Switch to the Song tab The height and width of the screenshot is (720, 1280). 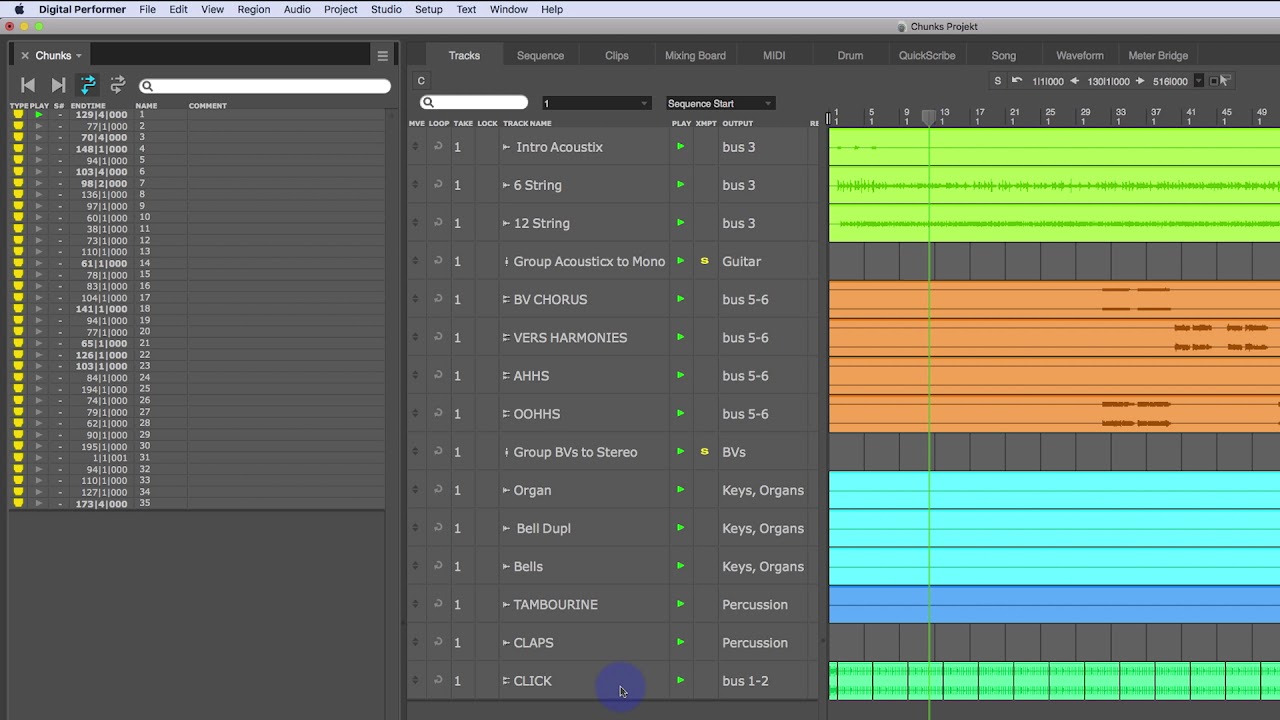click(x=1003, y=55)
